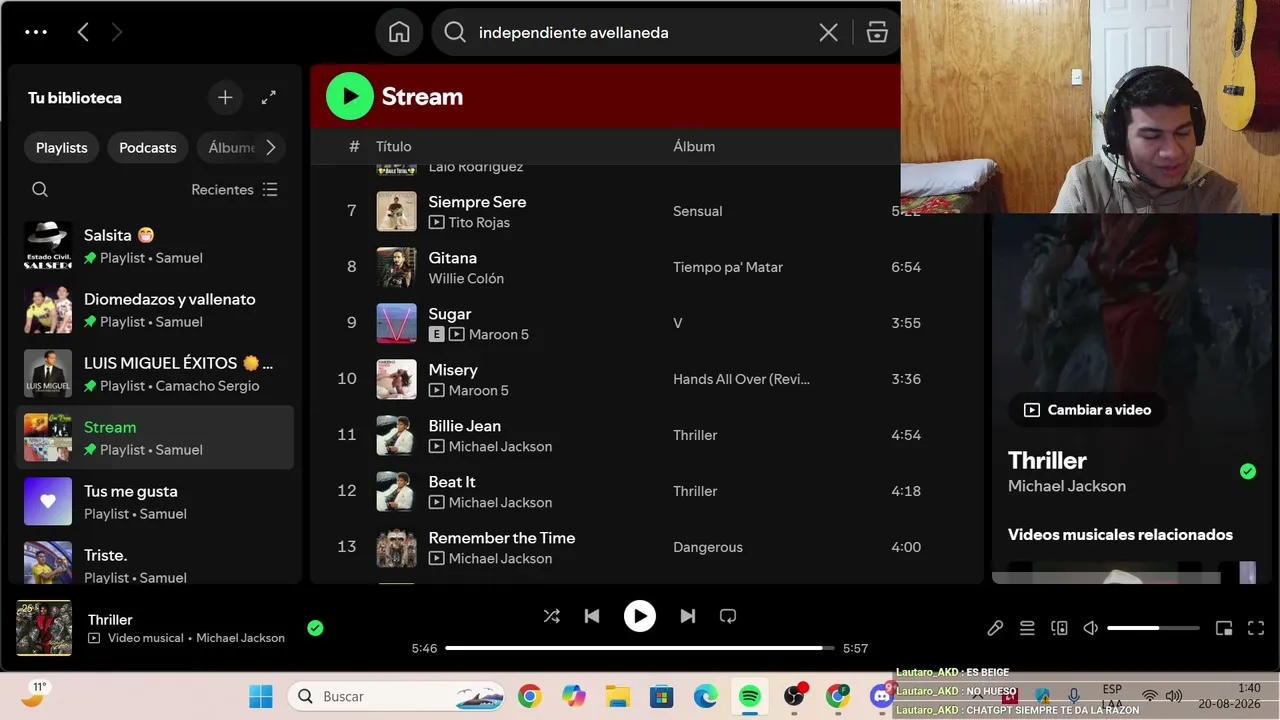Open the Dangerous album link
The width and height of the screenshot is (1280, 720).
pos(708,547)
